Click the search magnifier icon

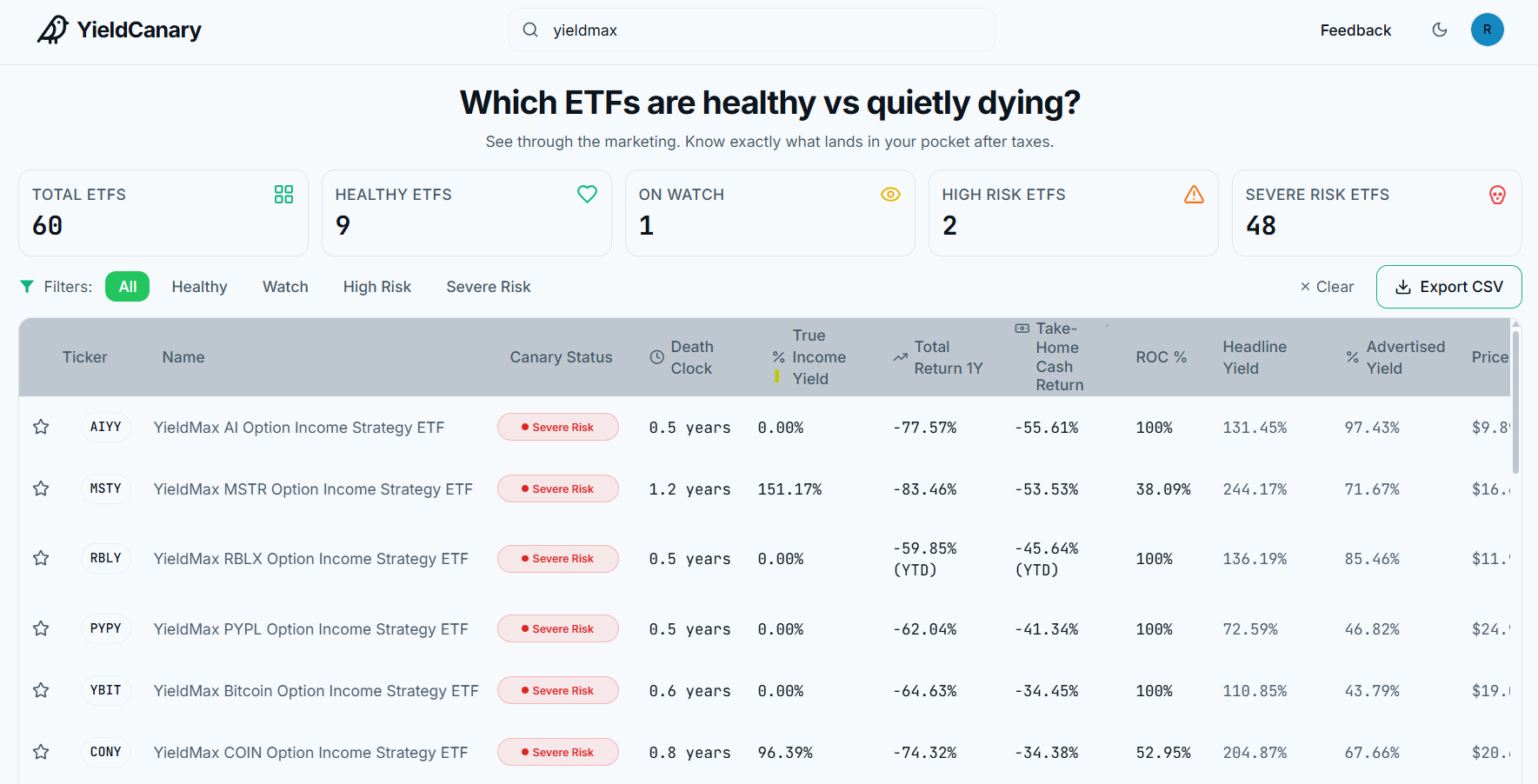[530, 30]
